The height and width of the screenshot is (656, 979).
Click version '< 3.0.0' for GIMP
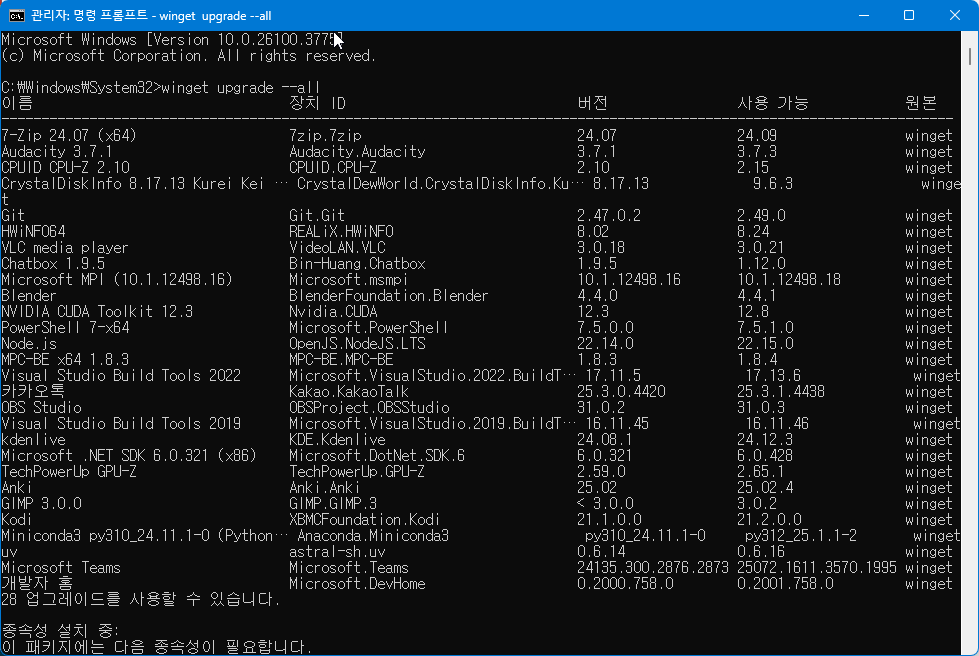605,504
